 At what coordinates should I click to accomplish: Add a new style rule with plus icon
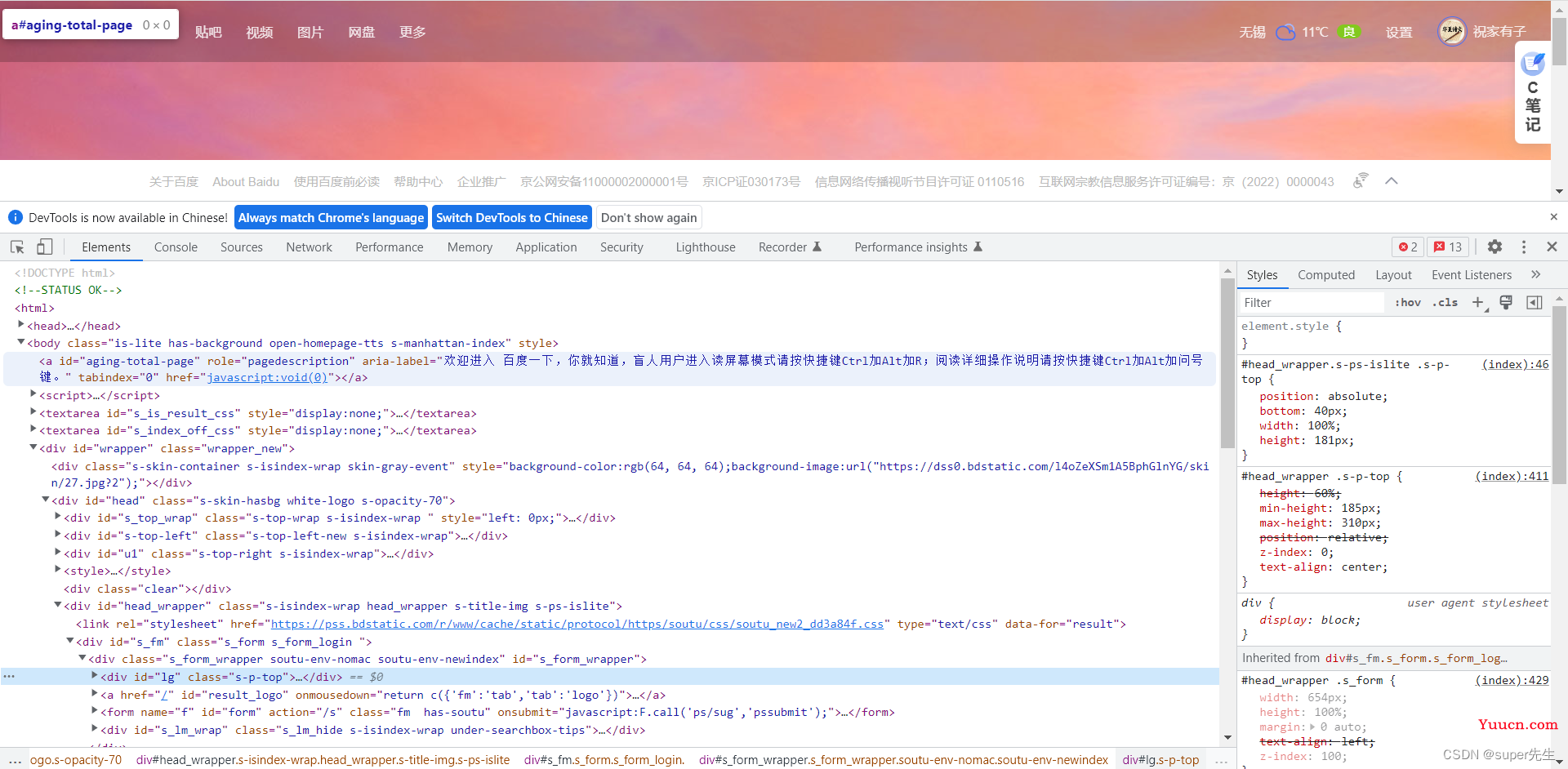click(x=1478, y=303)
